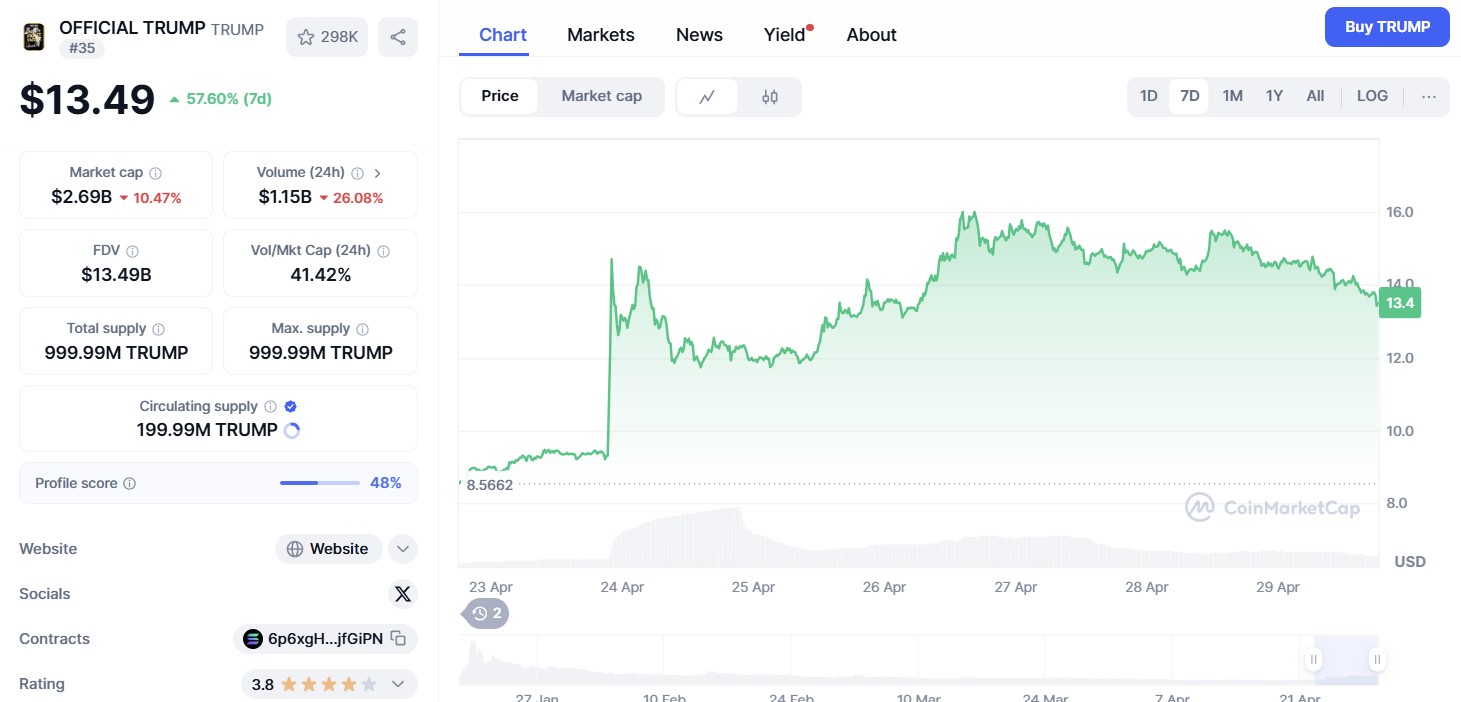Click the chart events marker badge
The width and height of the screenshot is (1461, 702).
(x=487, y=613)
